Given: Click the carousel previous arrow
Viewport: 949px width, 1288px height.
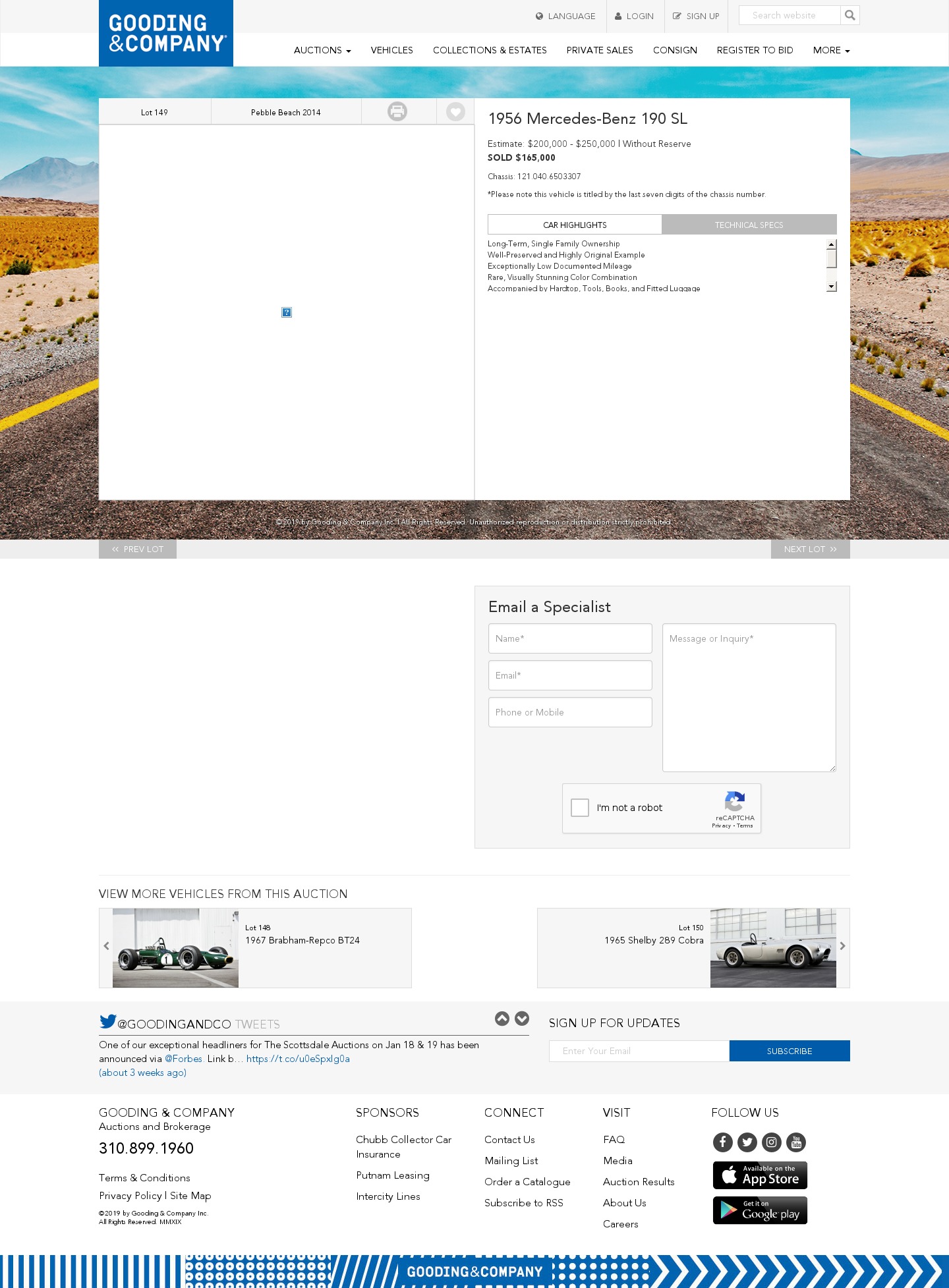Looking at the screenshot, I should [x=106, y=946].
